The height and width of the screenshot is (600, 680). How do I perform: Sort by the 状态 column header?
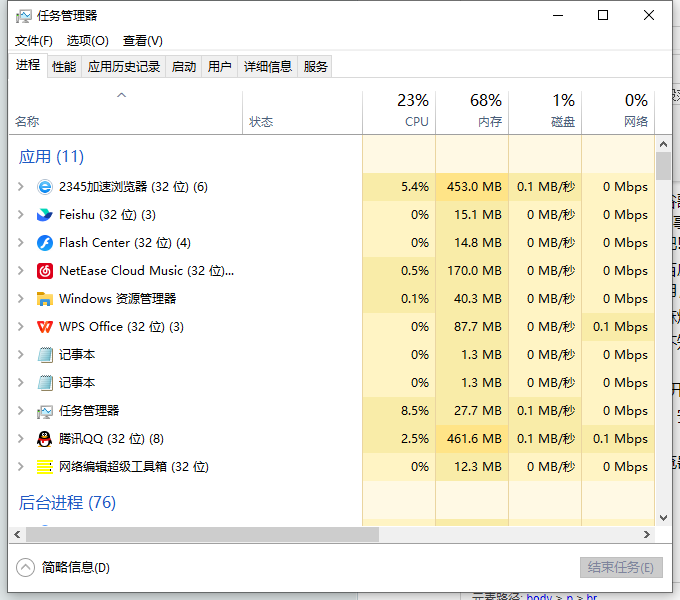302,112
